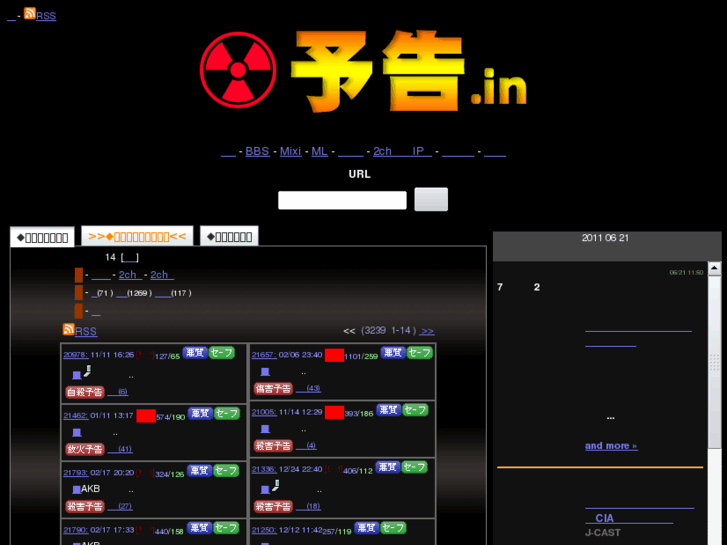Click blue 悪質 badge on post 21462
The width and height of the screenshot is (727, 545).
coord(200,413)
